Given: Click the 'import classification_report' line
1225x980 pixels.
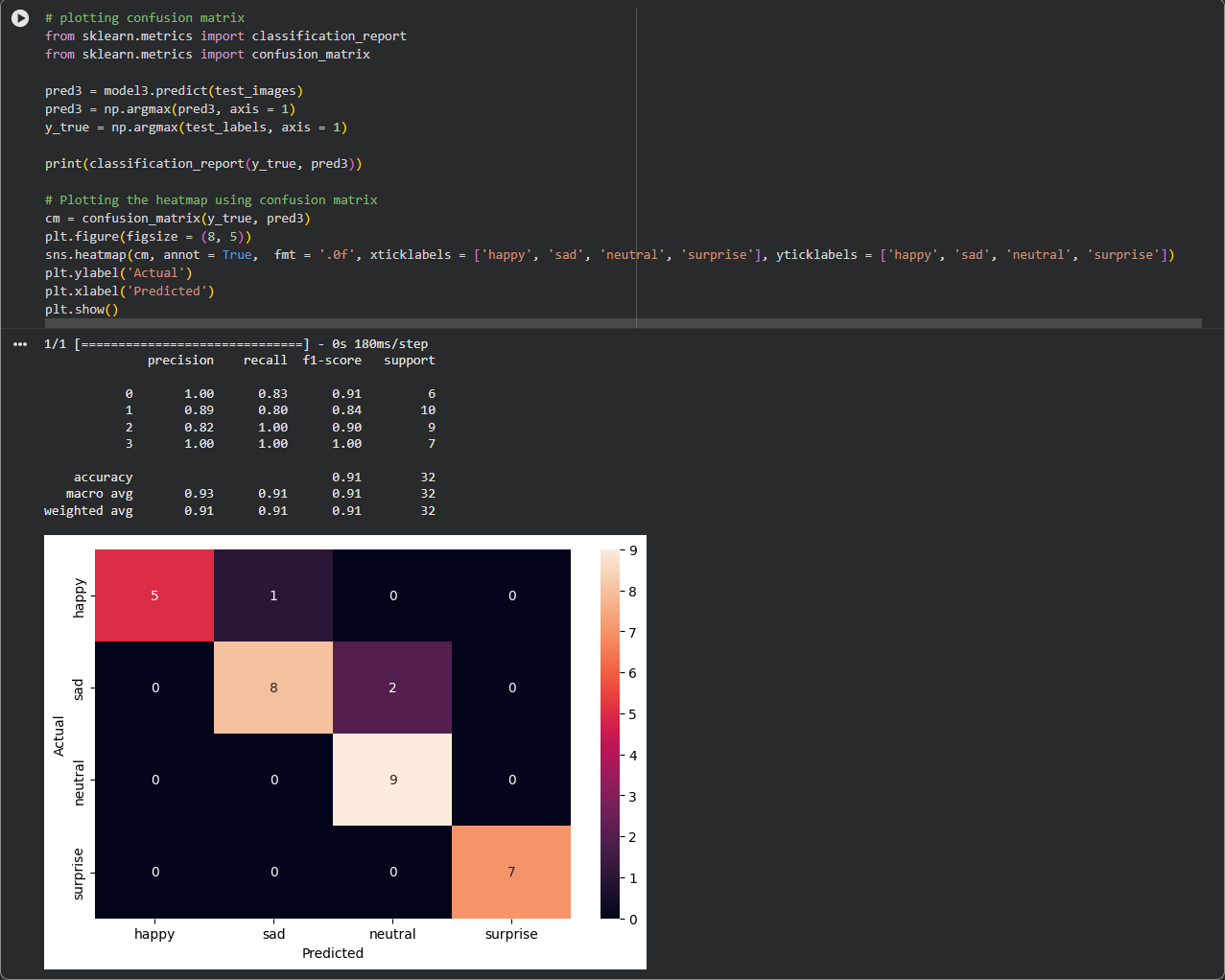Looking at the screenshot, I should [225, 36].
